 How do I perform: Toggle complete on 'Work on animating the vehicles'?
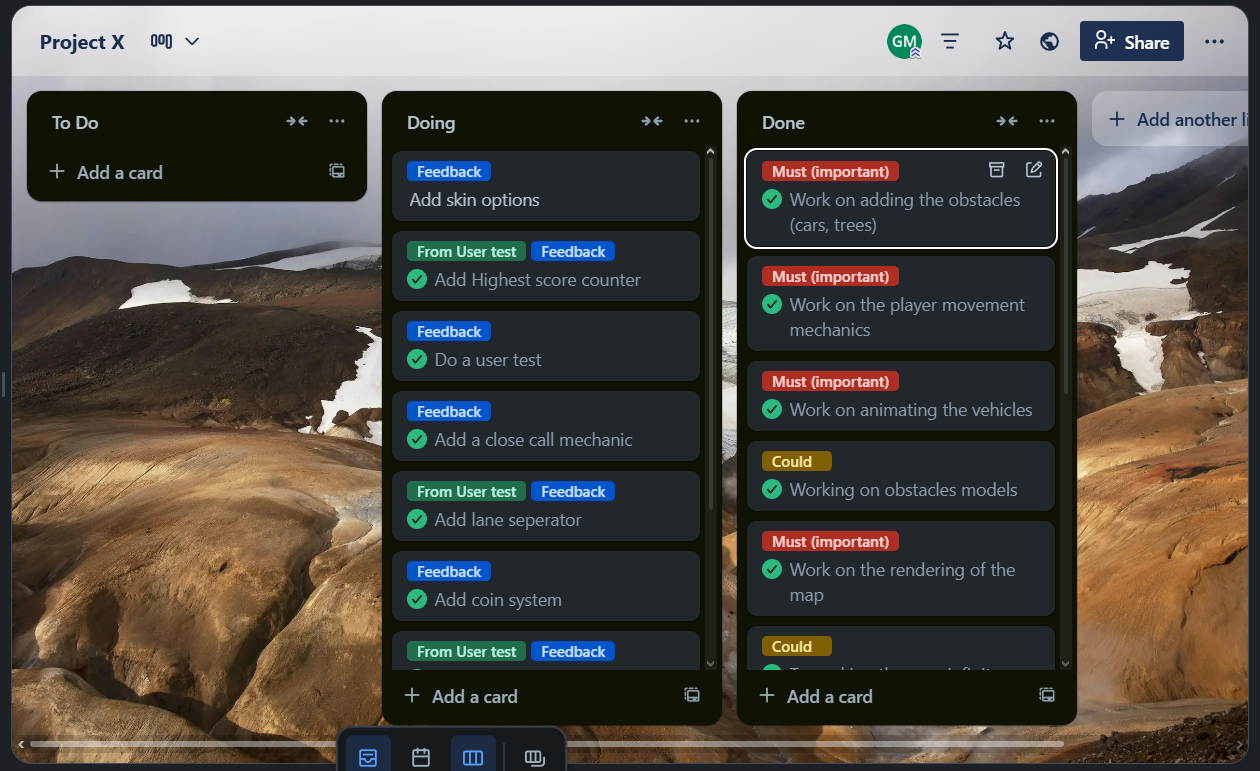click(x=772, y=410)
